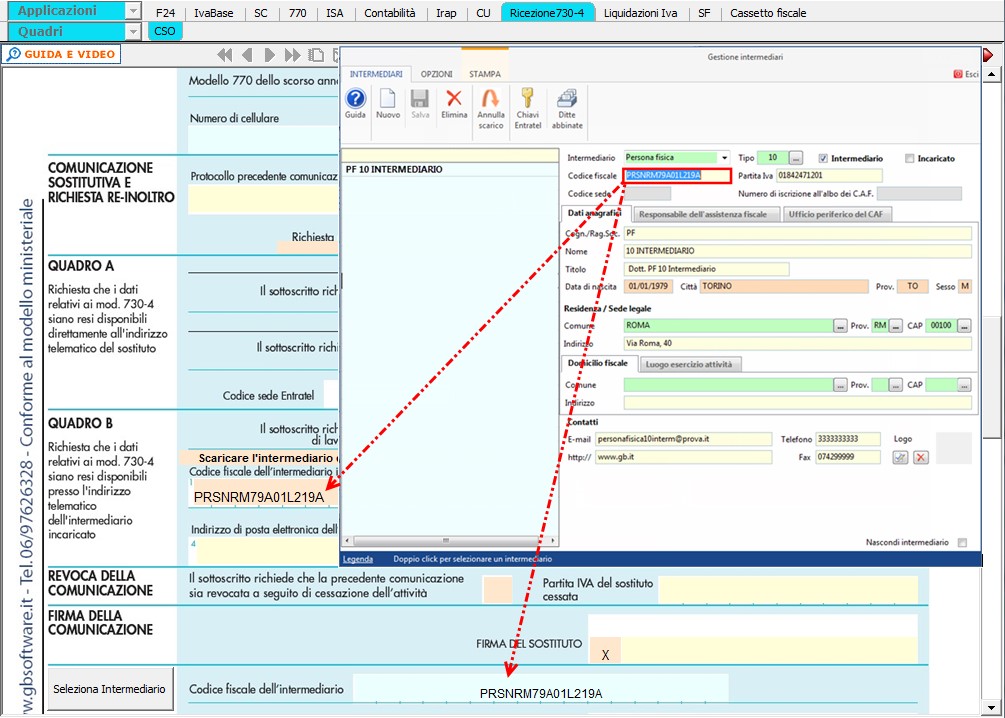
Task: Tick the Nascondi intermediario checkbox
Action: [962, 543]
